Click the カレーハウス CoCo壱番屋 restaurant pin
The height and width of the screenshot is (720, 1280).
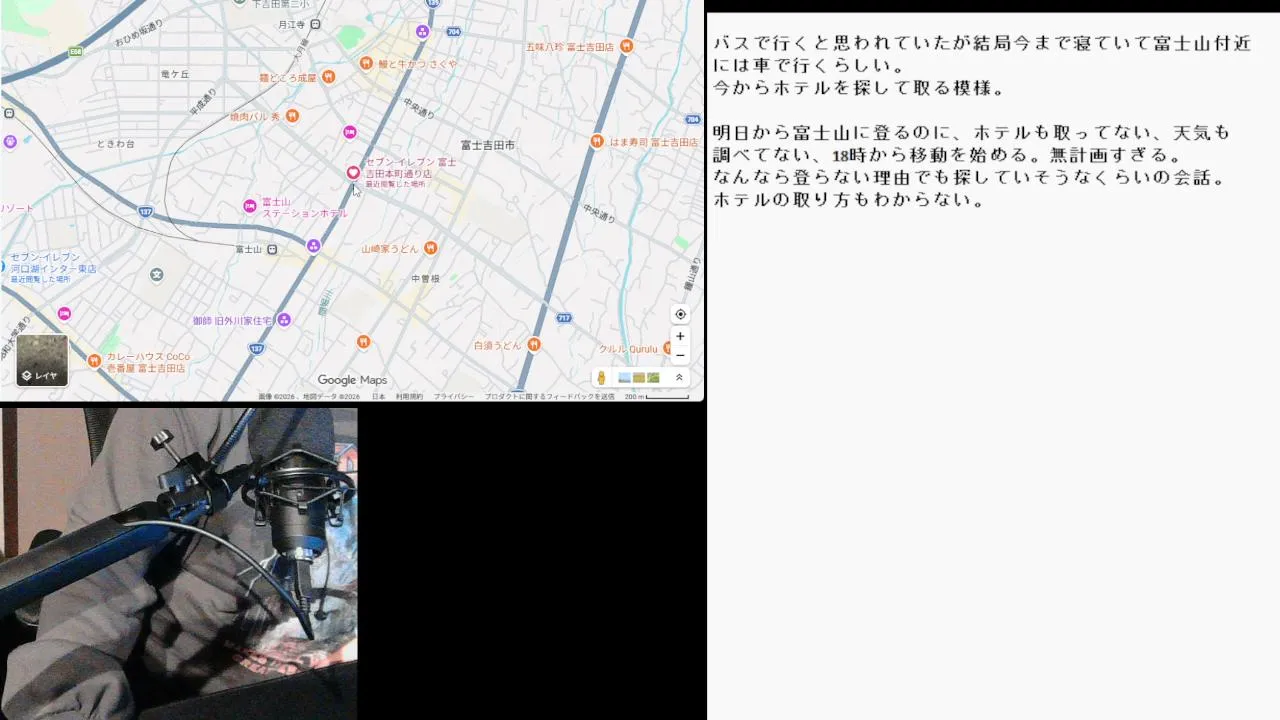pyautogui.click(x=94, y=360)
